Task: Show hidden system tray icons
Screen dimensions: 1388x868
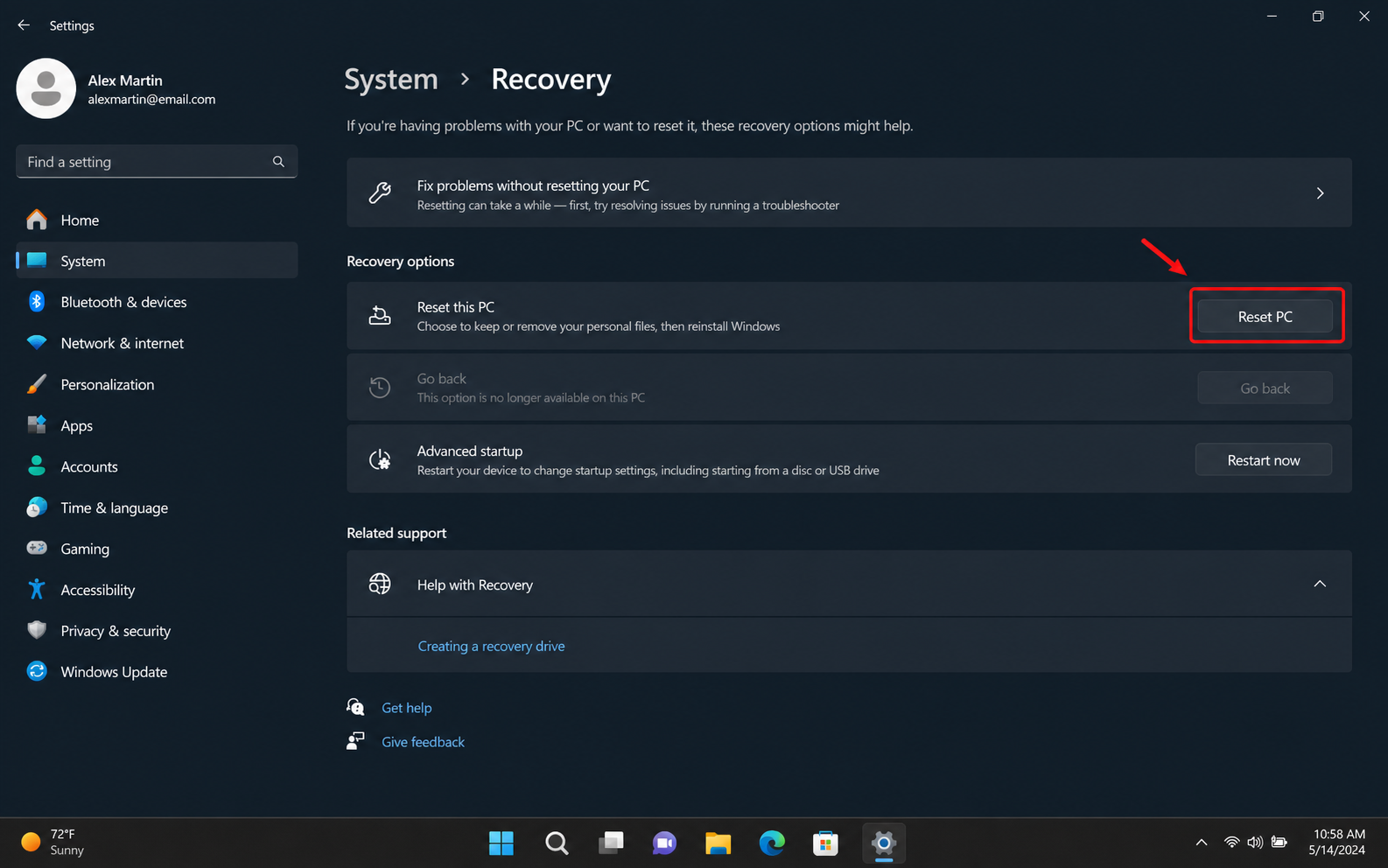Action: [1202, 843]
